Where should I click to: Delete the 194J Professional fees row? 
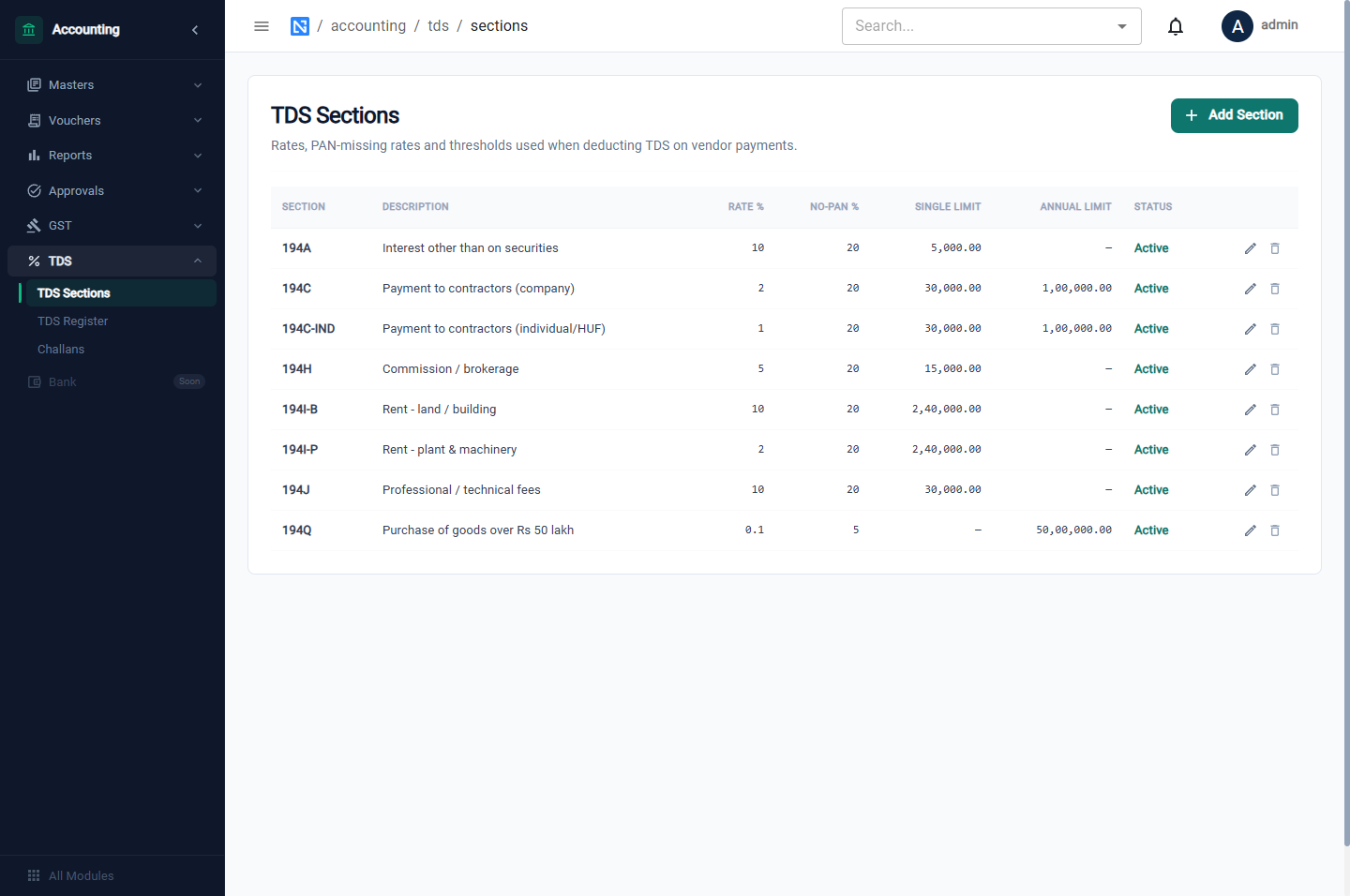click(1275, 490)
